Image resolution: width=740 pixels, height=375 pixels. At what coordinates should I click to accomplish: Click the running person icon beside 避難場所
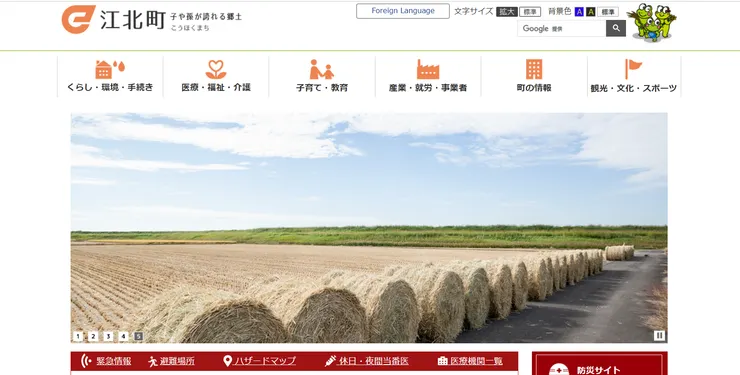[153, 361]
